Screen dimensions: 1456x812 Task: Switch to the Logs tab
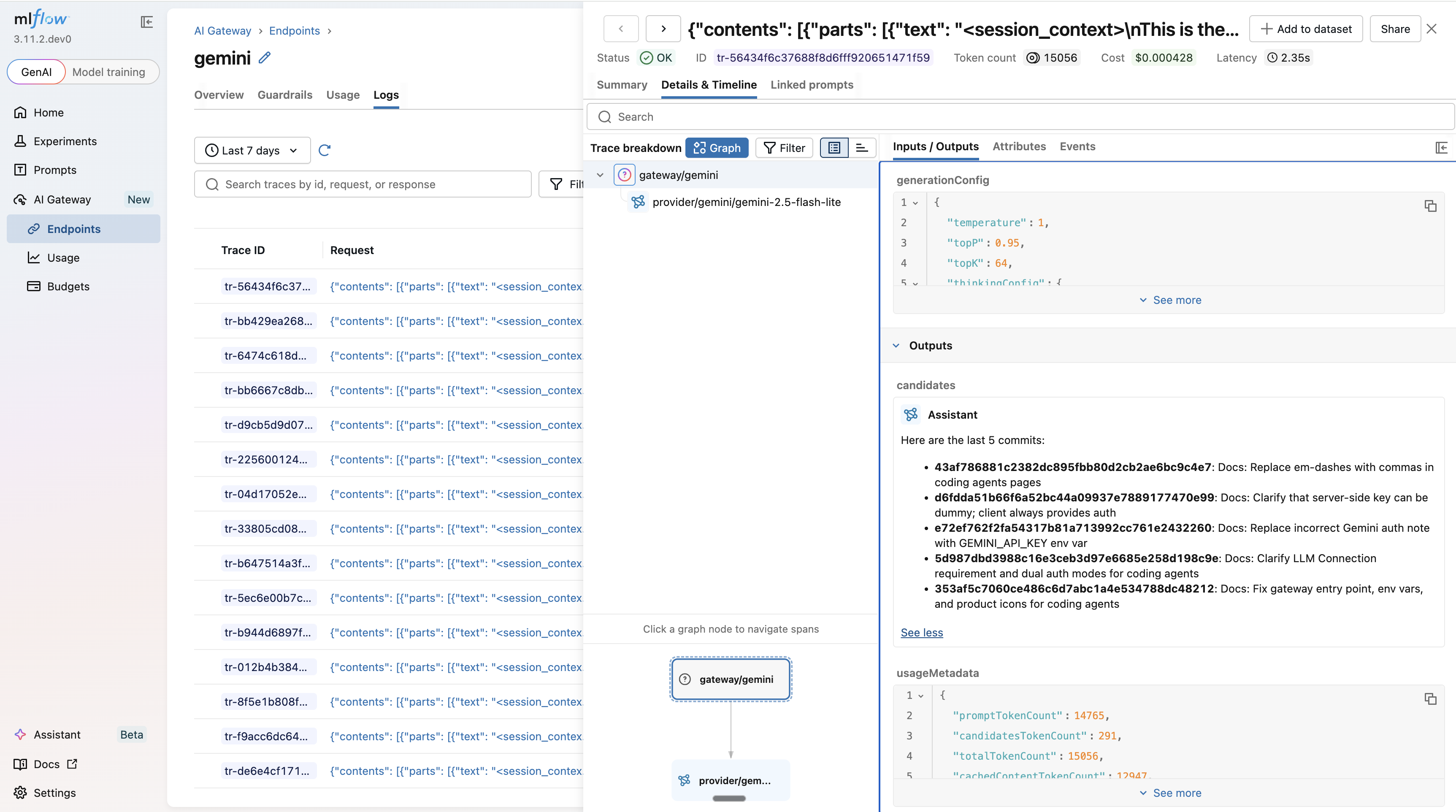(x=386, y=95)
